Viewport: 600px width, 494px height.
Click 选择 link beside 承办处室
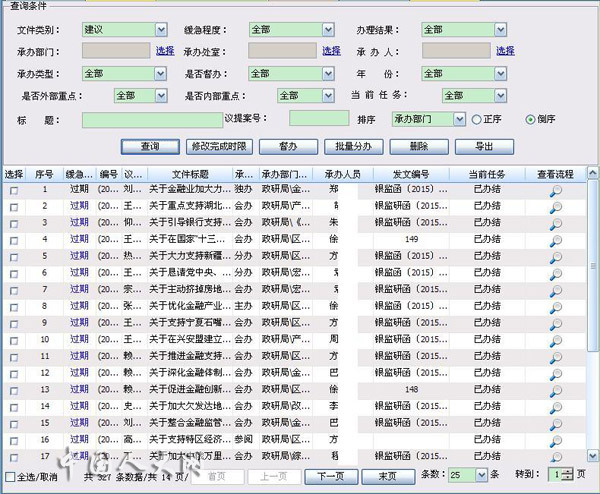(331, 51)
